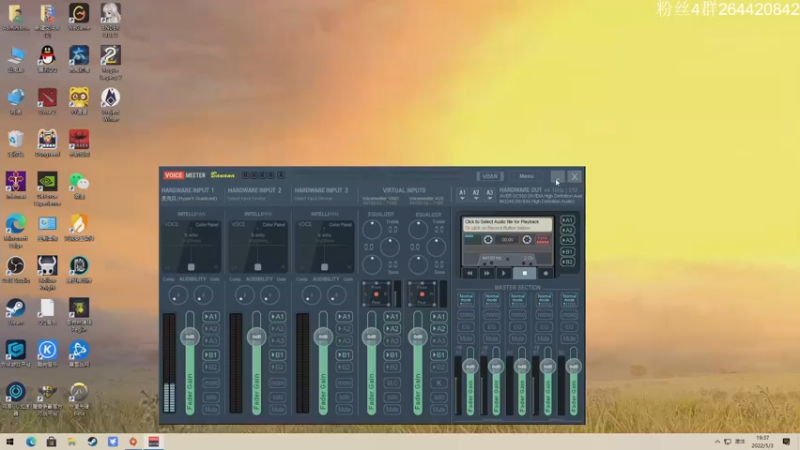Open the taskbar clock and date
800x450 pixels.
(x=762, y=442)
